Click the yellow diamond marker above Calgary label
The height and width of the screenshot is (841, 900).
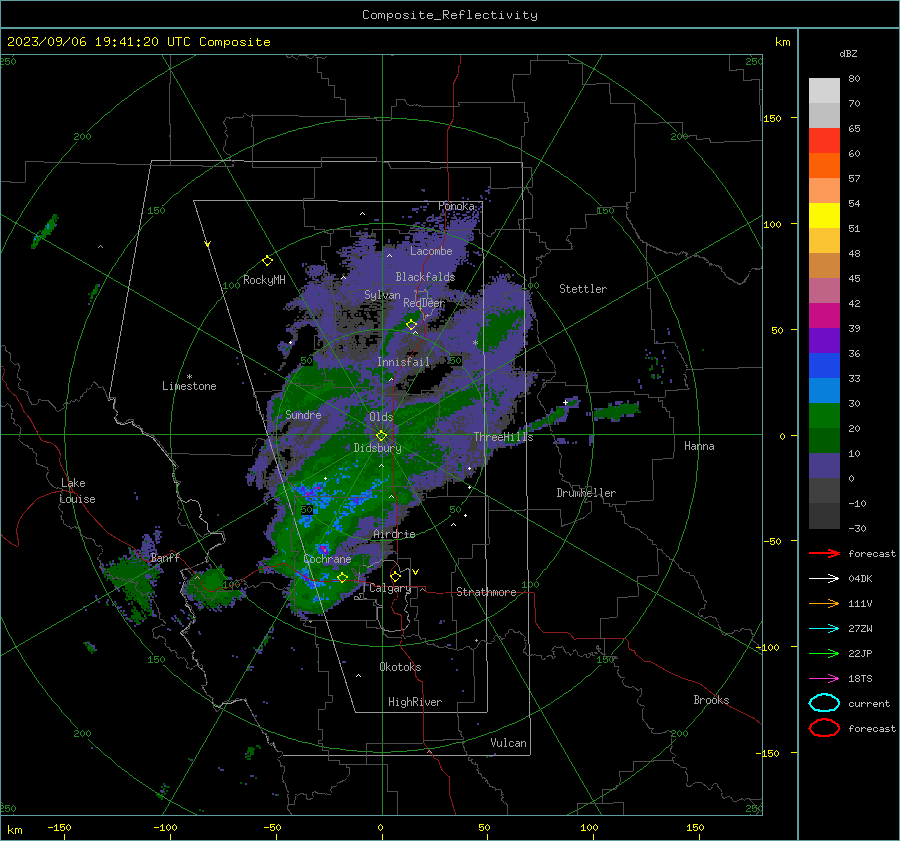click(x=395, y=576)
